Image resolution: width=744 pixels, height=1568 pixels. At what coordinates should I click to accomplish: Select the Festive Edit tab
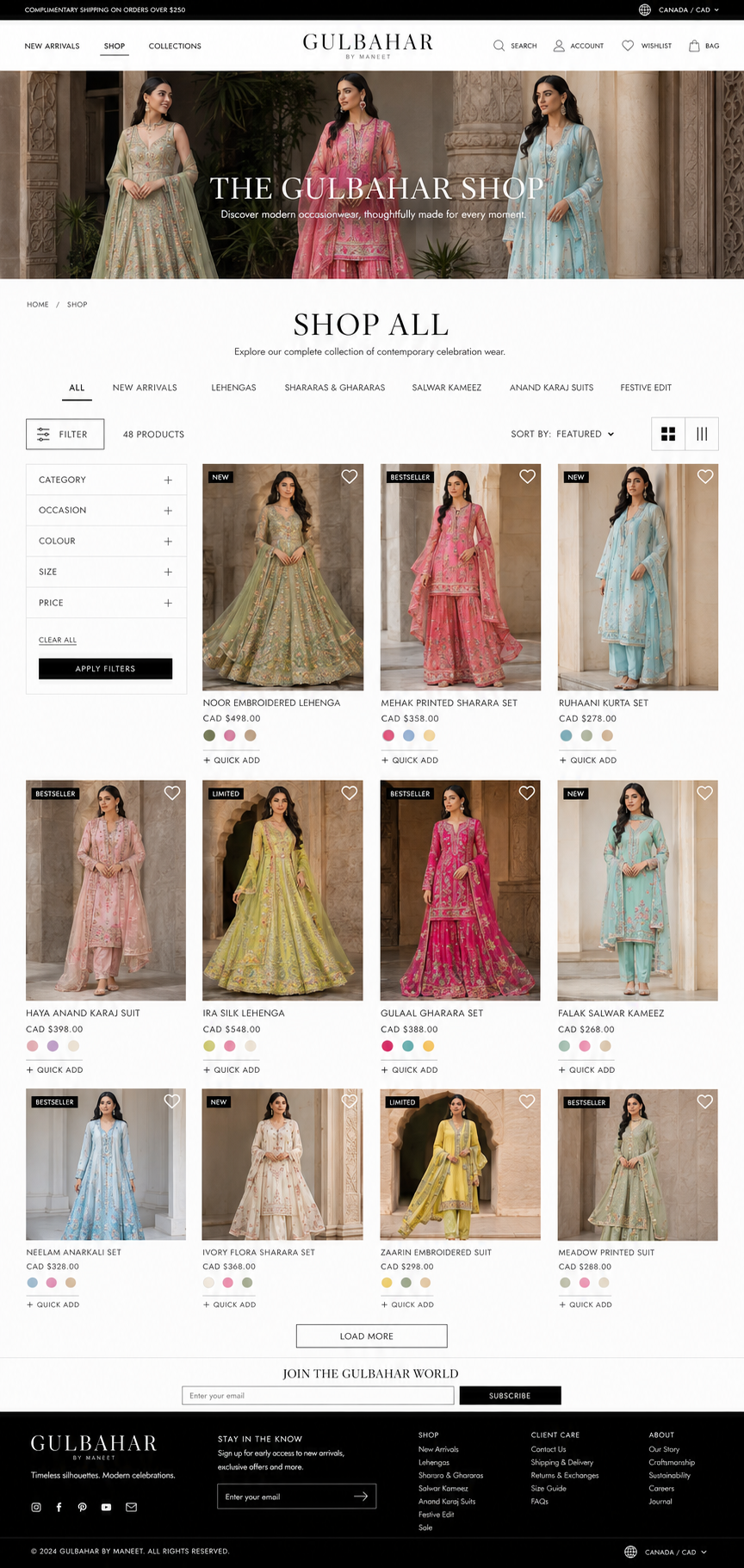pyautogui.click(x=646, y=387)
